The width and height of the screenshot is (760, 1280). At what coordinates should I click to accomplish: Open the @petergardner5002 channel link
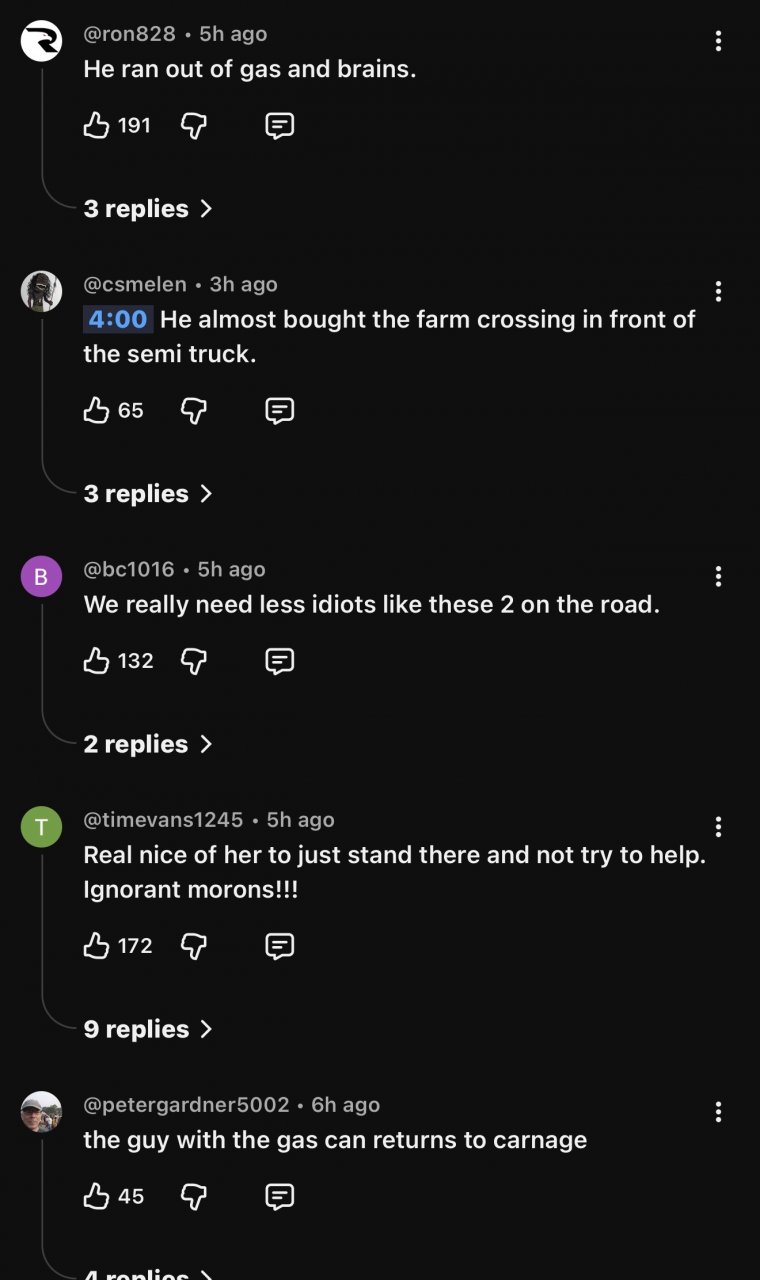186,1105
